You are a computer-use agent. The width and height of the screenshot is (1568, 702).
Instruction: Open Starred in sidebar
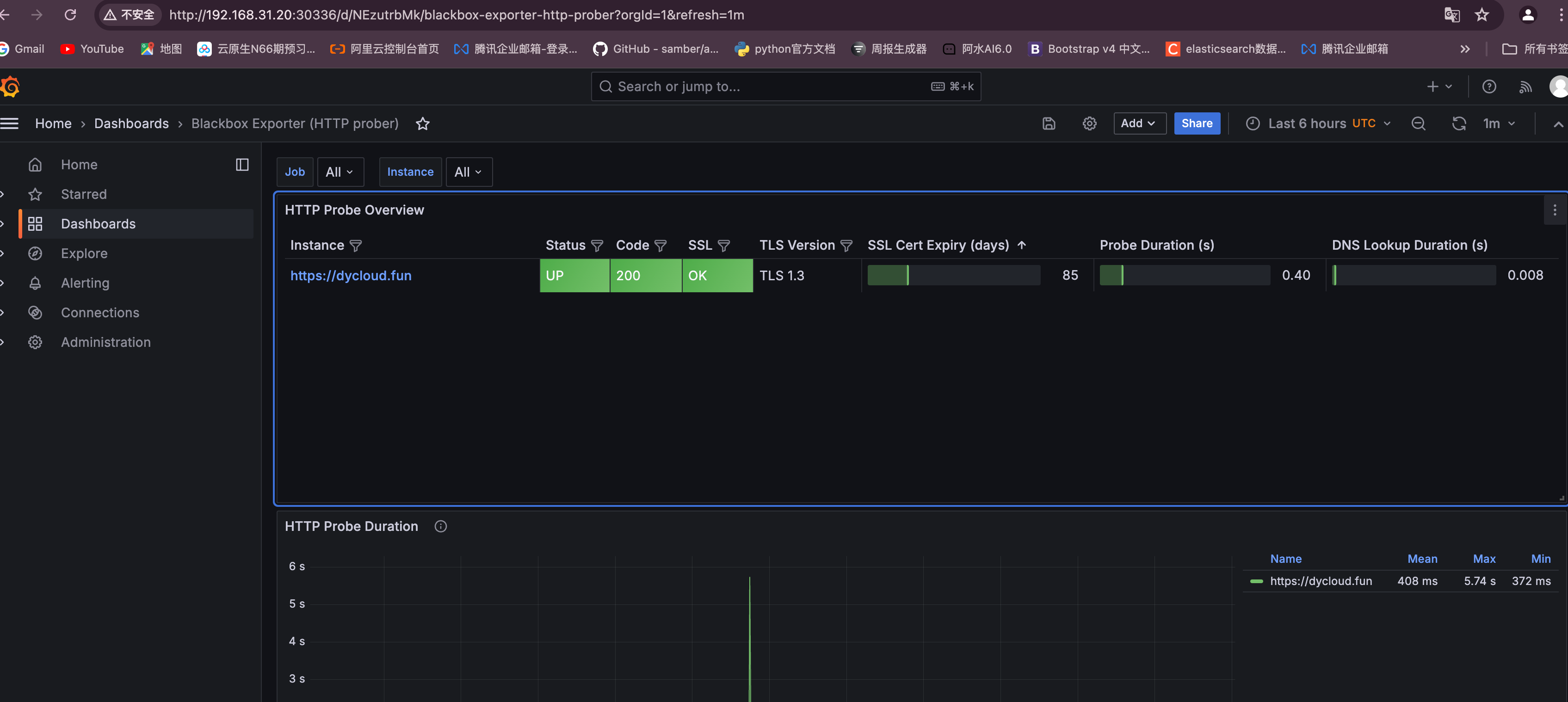pyautogui.click(x=83, y=194)
